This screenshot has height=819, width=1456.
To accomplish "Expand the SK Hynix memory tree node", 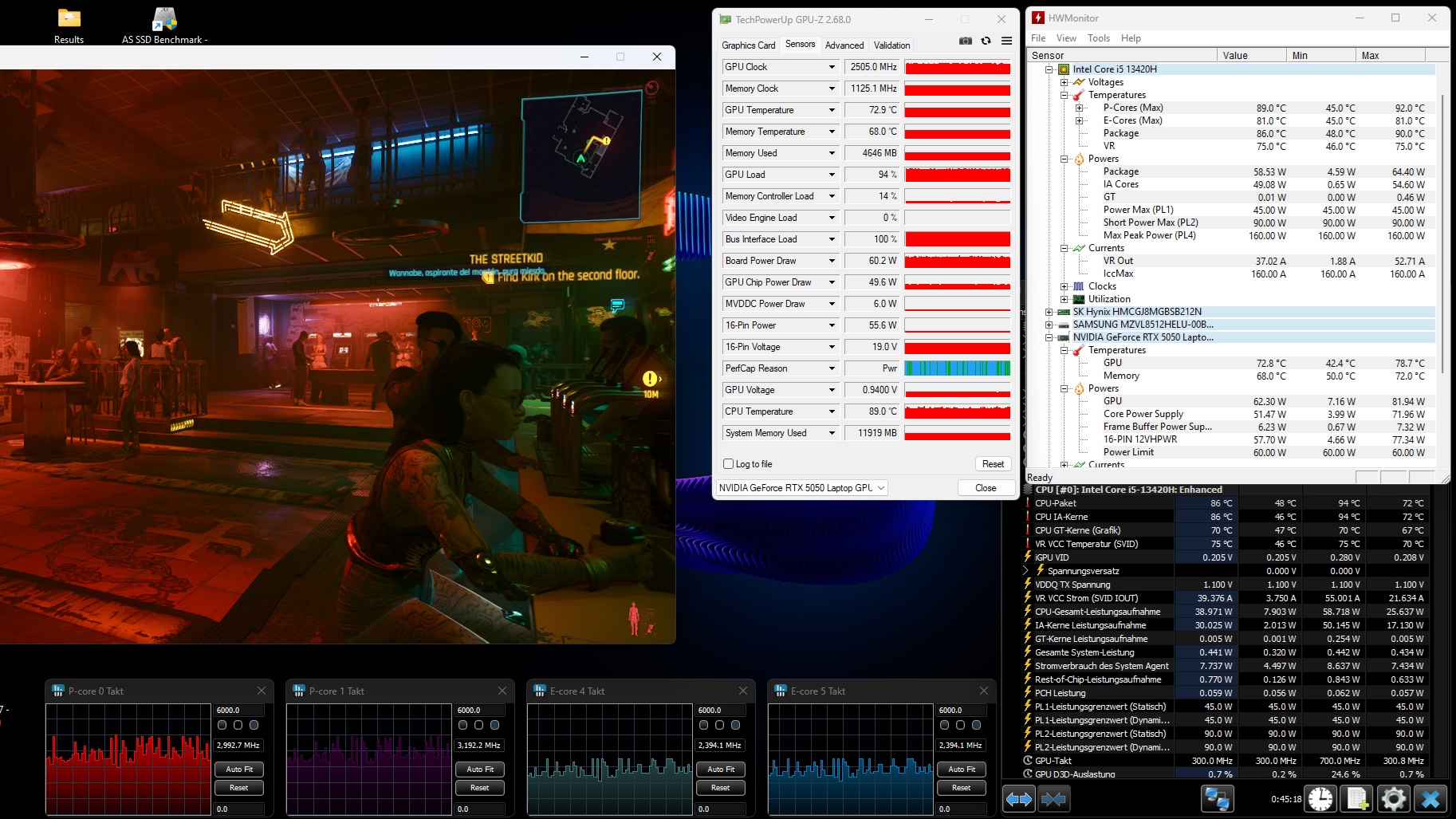I will pyautogui.click(x=1049, y=312).
